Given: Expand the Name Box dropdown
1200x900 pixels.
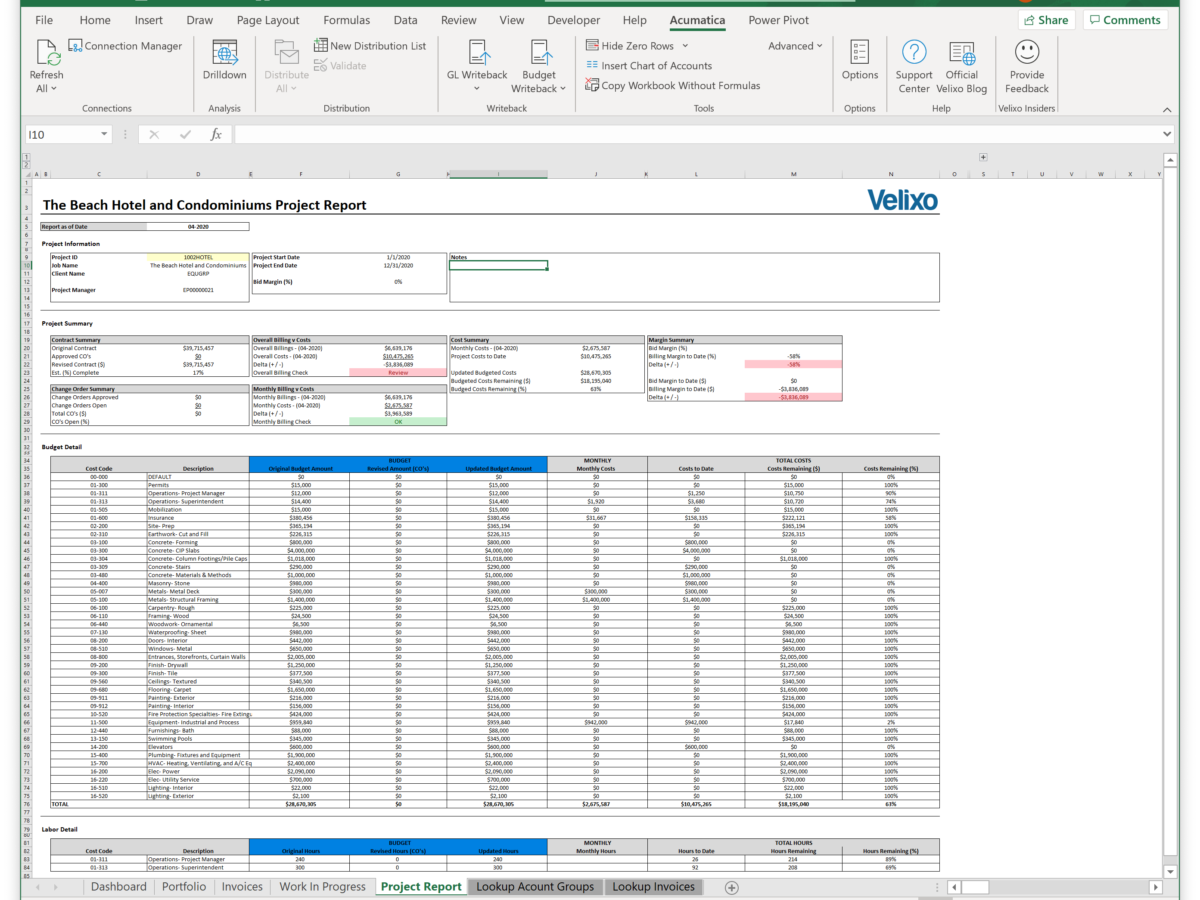Looking at the screenshot, I should pos(103,132).
